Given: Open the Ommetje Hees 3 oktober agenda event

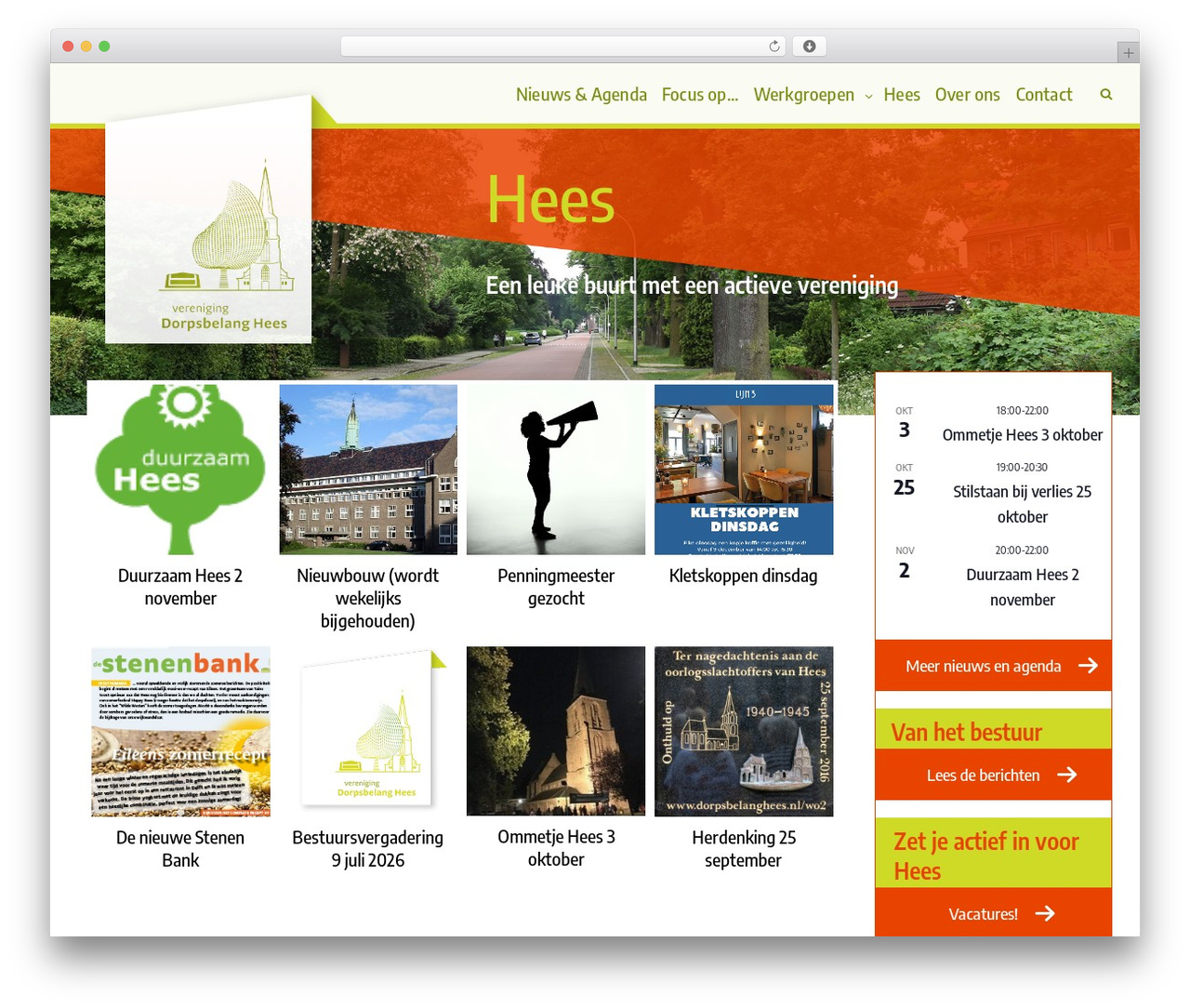Looking at the screenshot, I should coord(1023,434).
